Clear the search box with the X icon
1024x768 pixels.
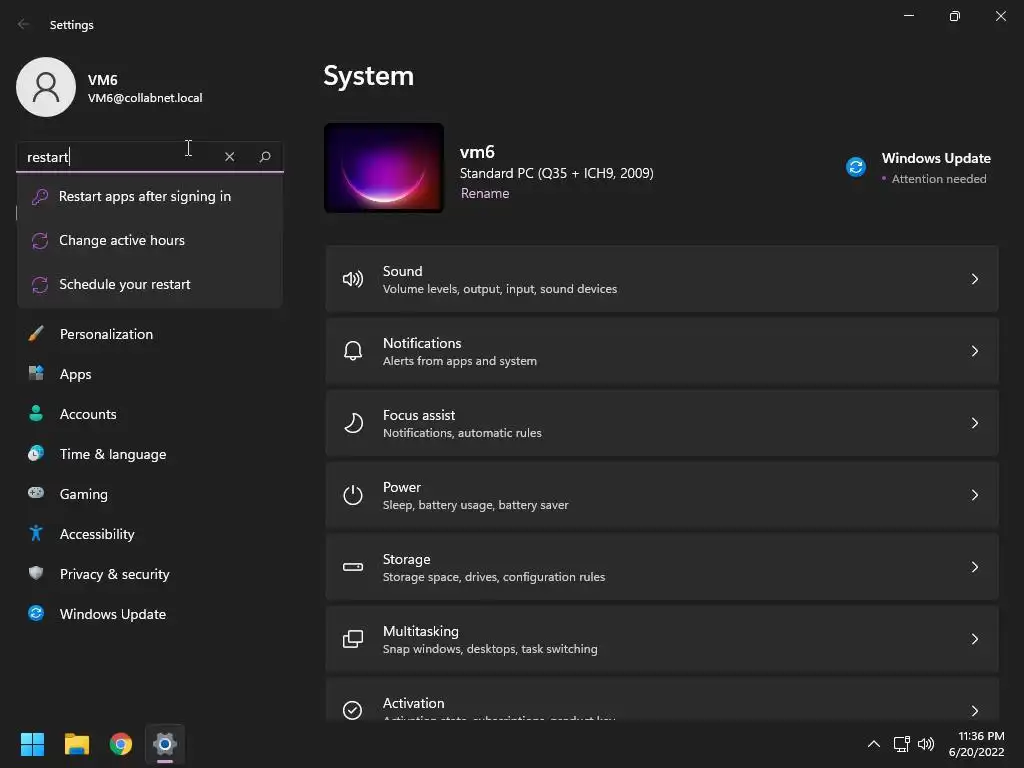(229, 157)
